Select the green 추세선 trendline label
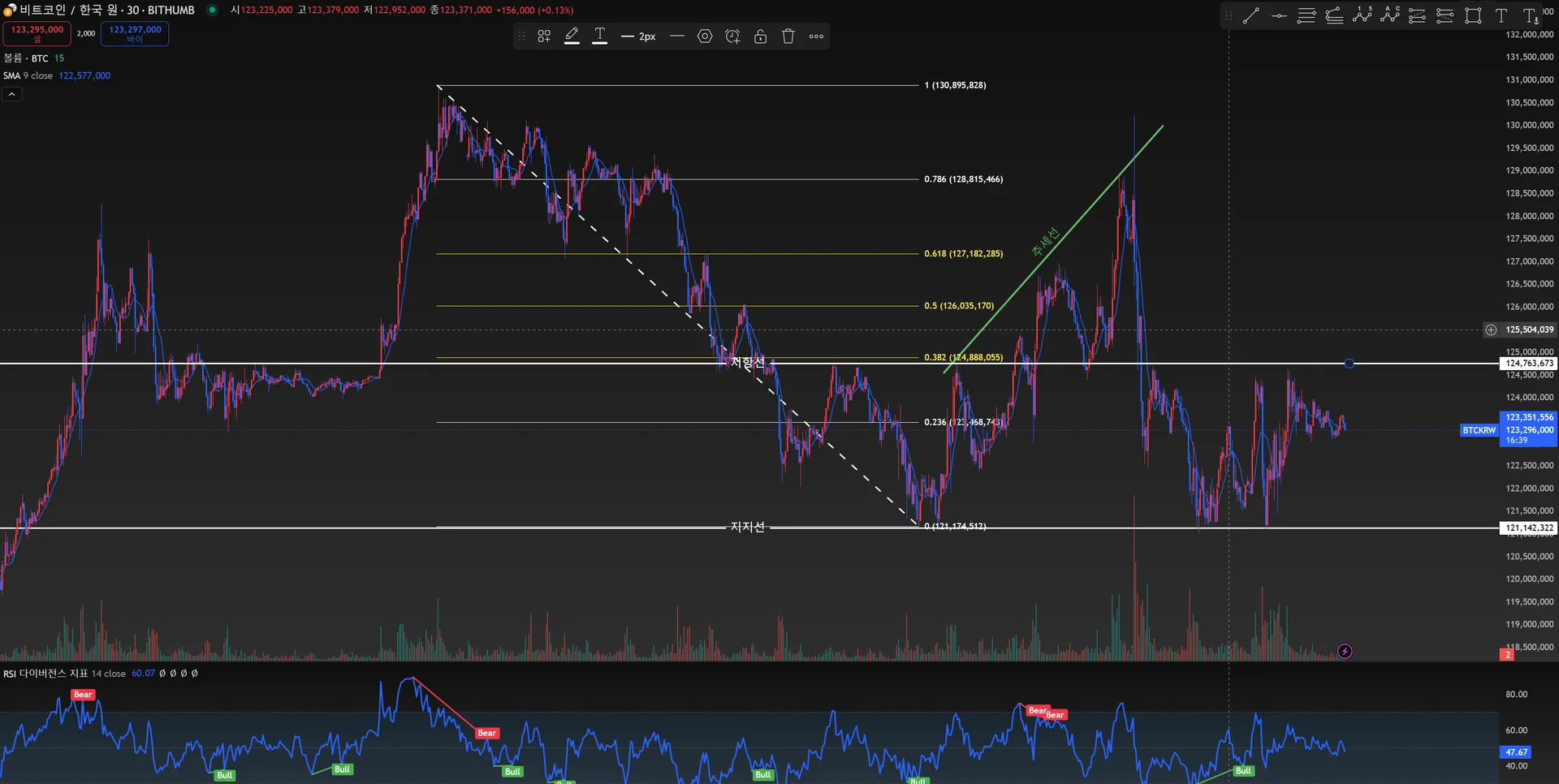This screenshot has width=1559, height=784. (1045, 242)
